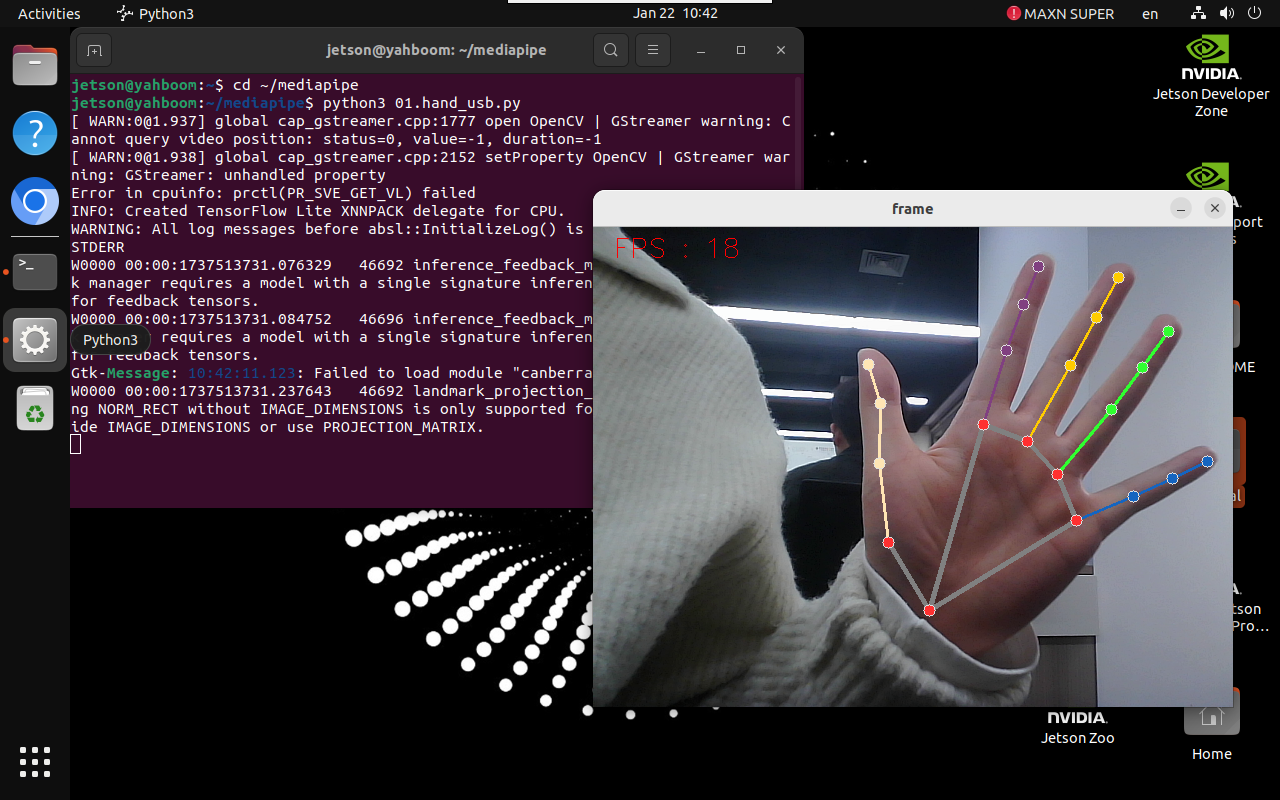Launch the Chromium browser from the dock

click(35, 202)
